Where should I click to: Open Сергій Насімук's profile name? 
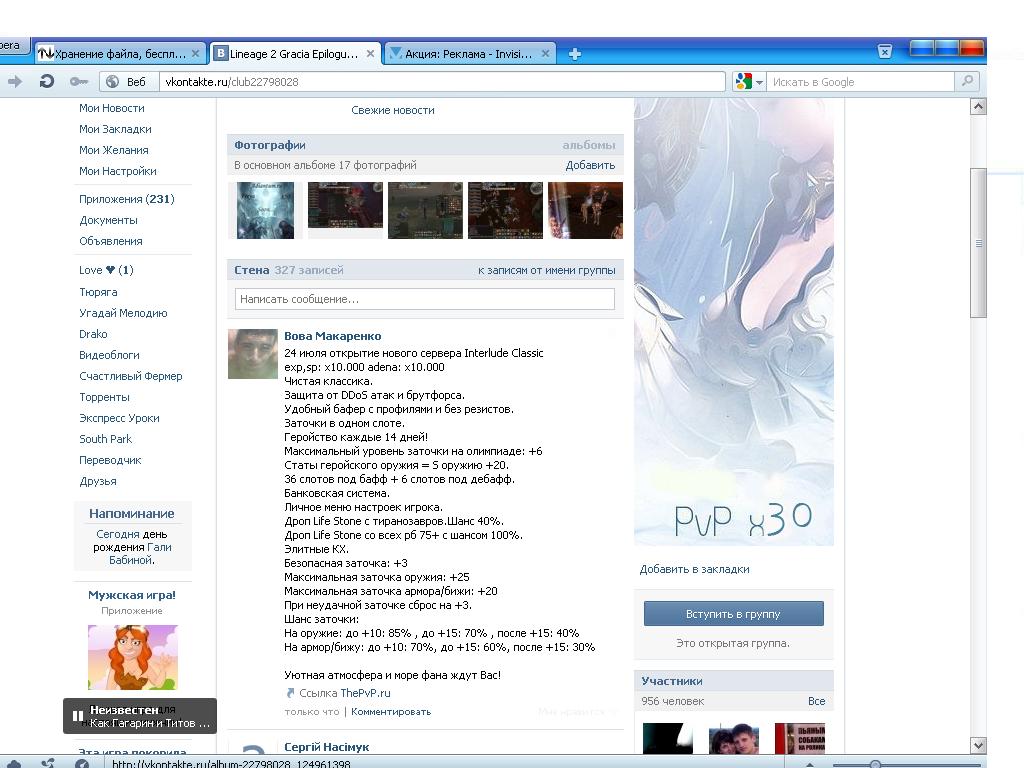327,747
